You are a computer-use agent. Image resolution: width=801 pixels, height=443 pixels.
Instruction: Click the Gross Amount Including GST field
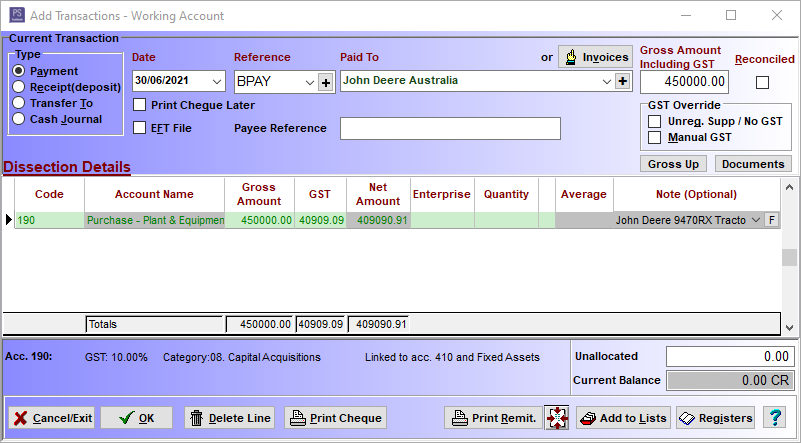coord(685,82)
